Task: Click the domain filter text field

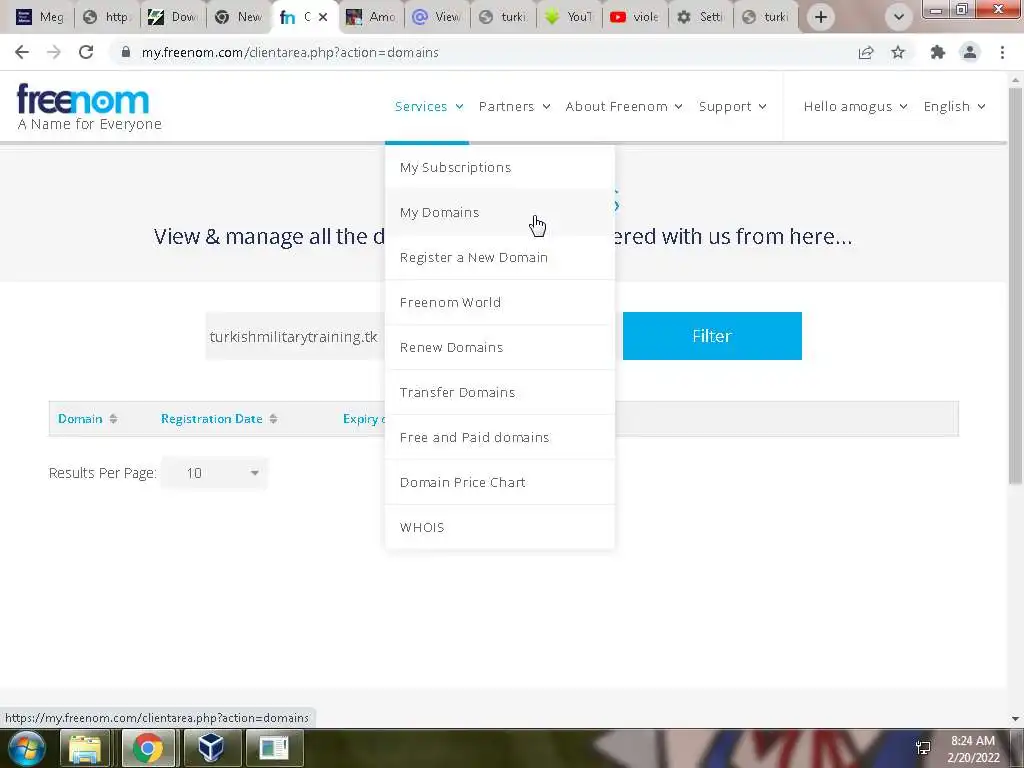Action: pyautogui.click(x=295, y=336)
